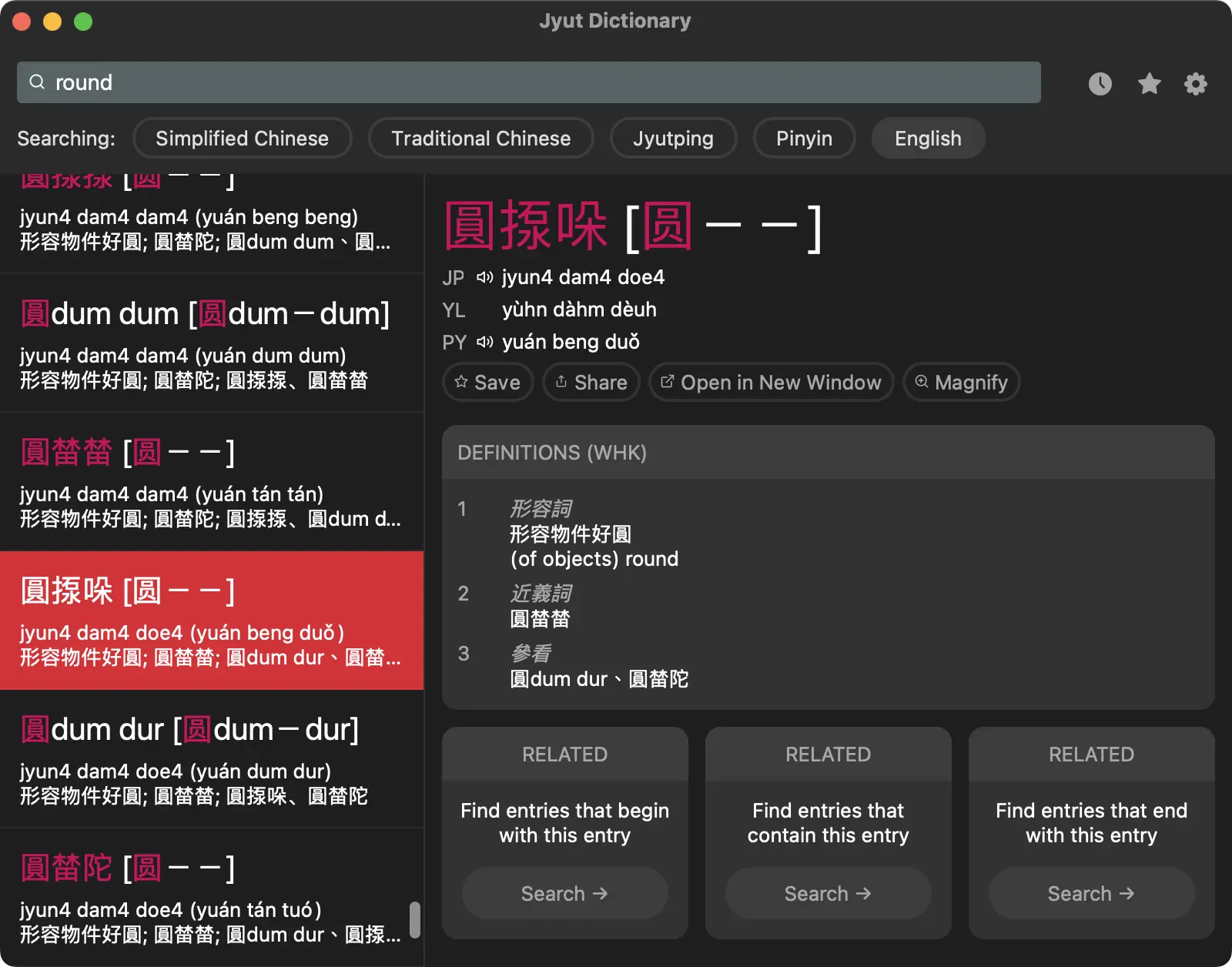Open result 圓揼咮 with yuán beng duǒ
1232x967 pixels.
pyautogui.click(x=212, y=621)
